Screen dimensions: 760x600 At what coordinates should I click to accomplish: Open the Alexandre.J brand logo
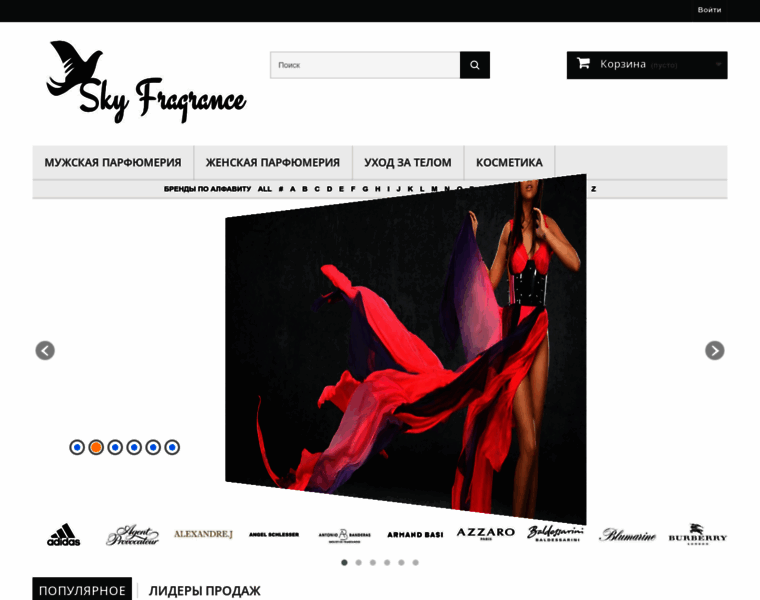203,534
